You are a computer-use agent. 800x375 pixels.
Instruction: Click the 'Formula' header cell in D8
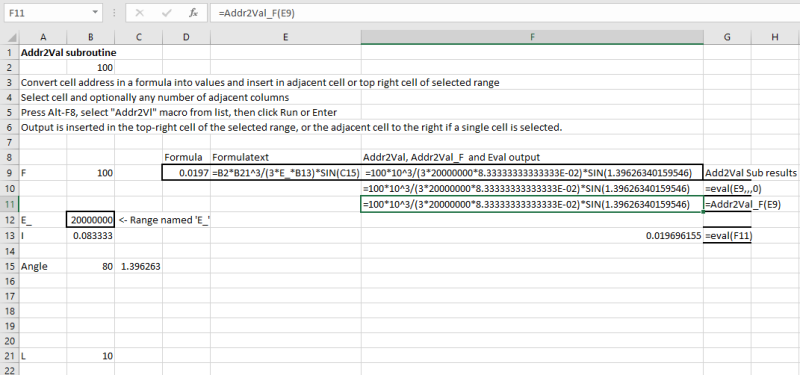186,158
